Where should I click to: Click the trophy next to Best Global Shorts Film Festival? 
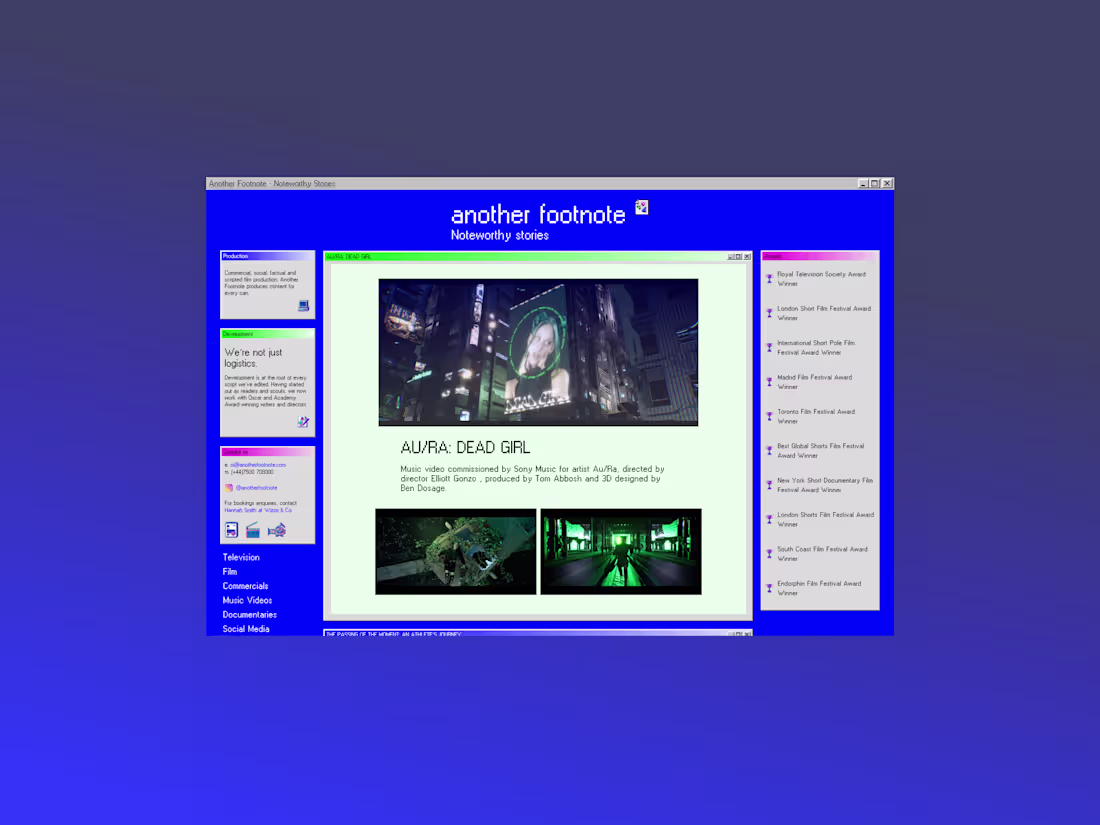coord(770,450)
